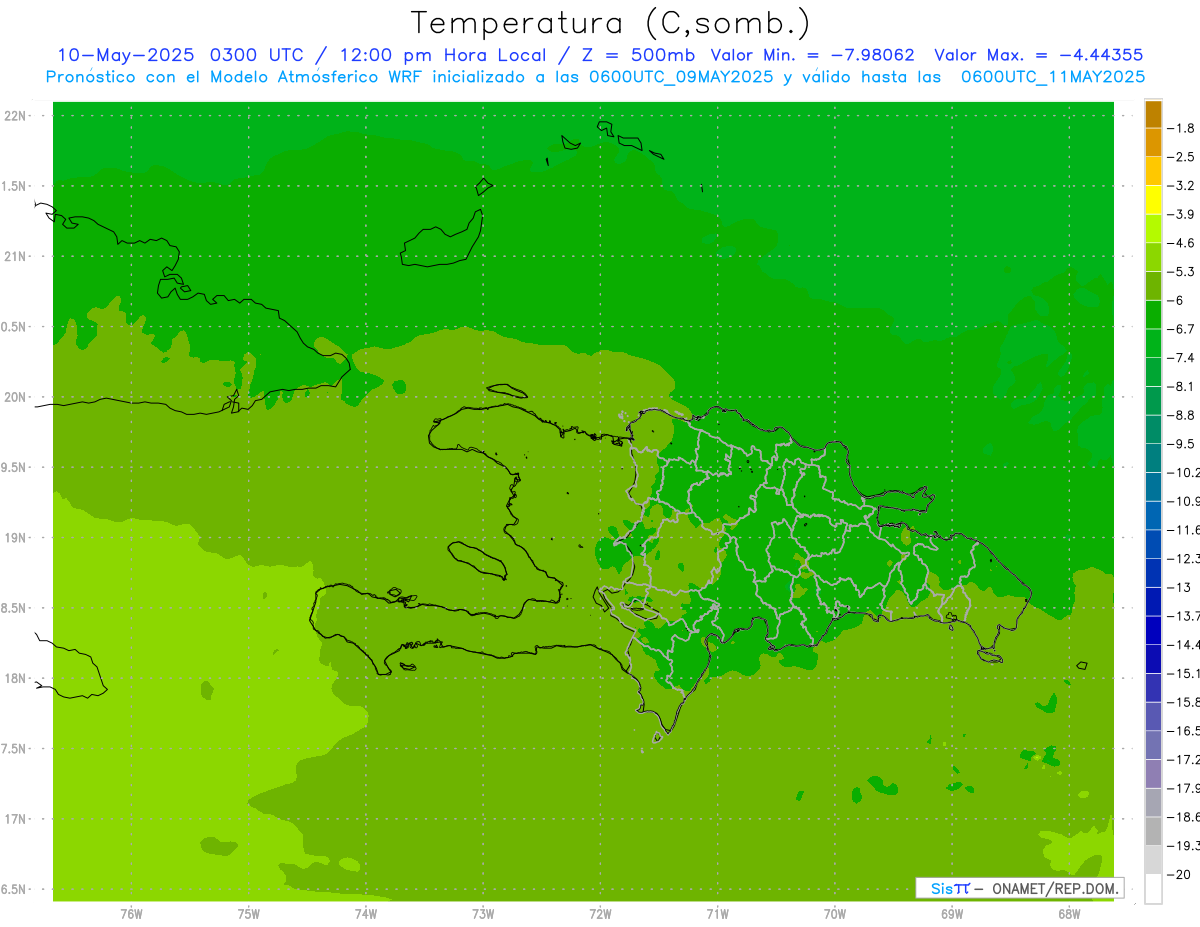Click '0600UTC_11MAY2025' valid-until time
The width and height of the screenshot is (1200, 927).
[x=1053, y=77]
